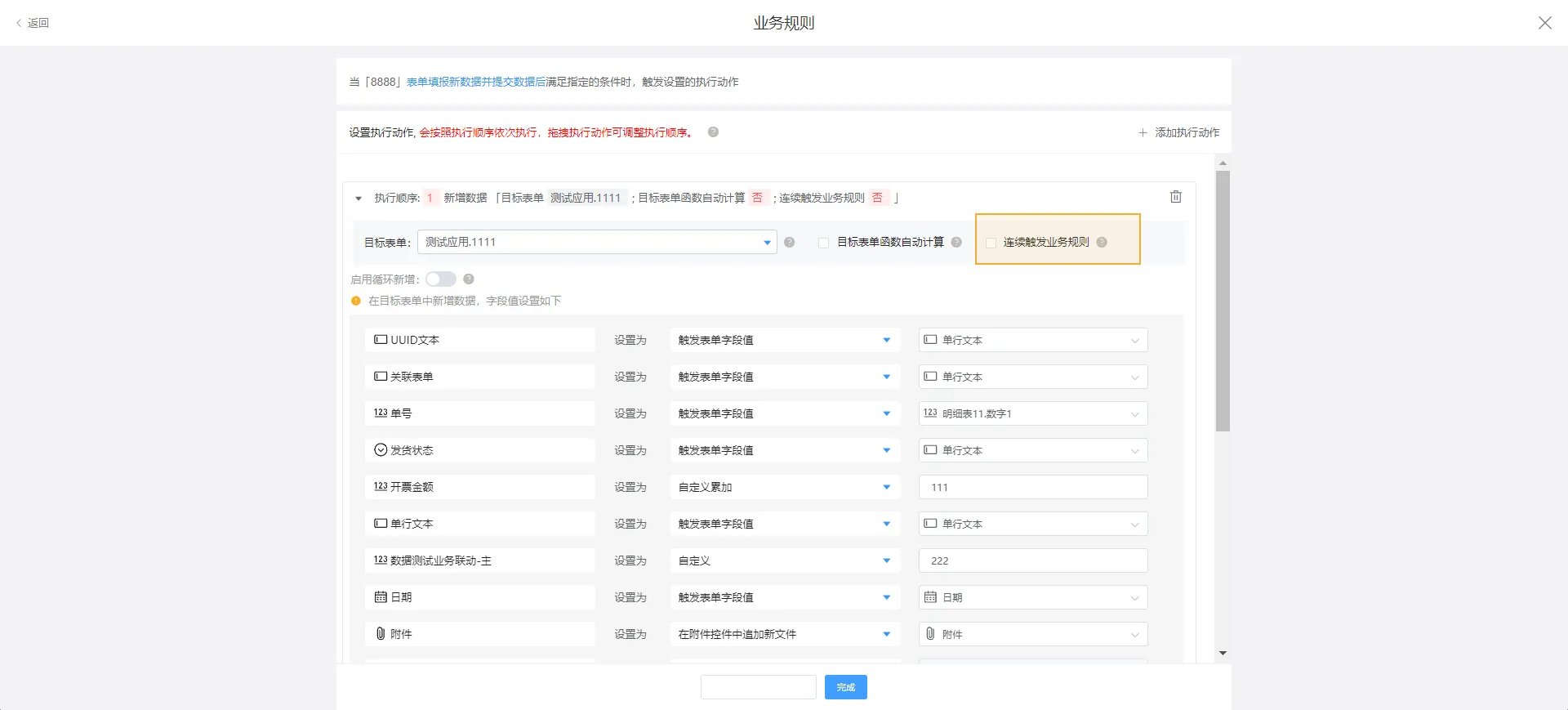Open 开票金额 自定义累加 dropdown
The image size is (1568, 710).
[x=784, y=487]
